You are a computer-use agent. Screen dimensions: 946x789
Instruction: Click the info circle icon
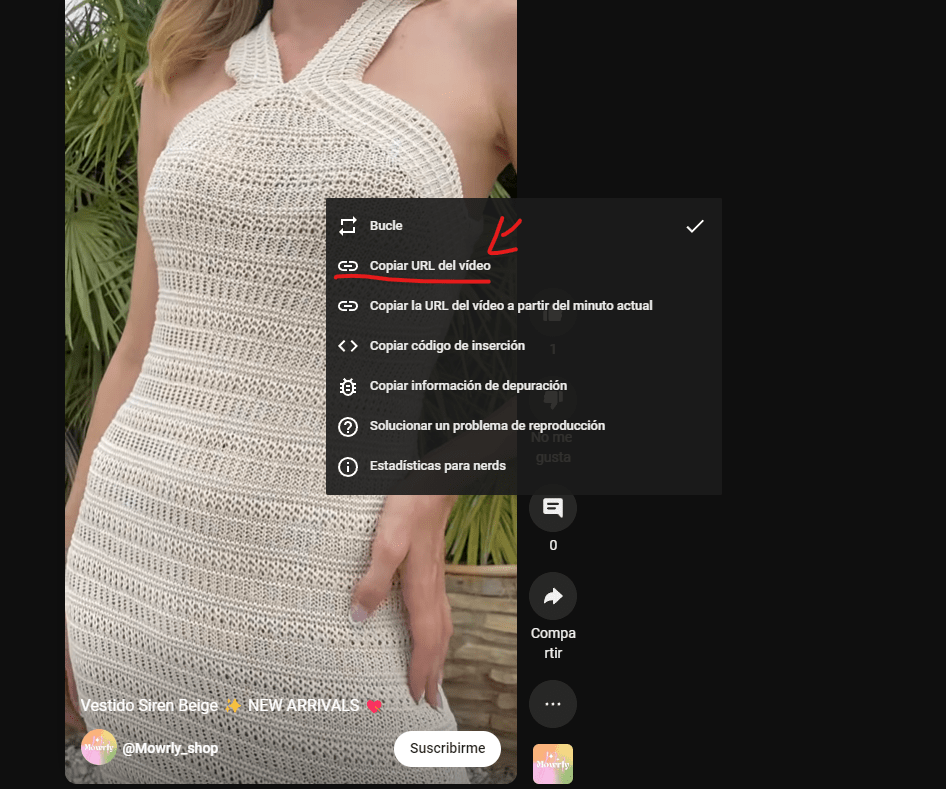(x=348, y=466)
